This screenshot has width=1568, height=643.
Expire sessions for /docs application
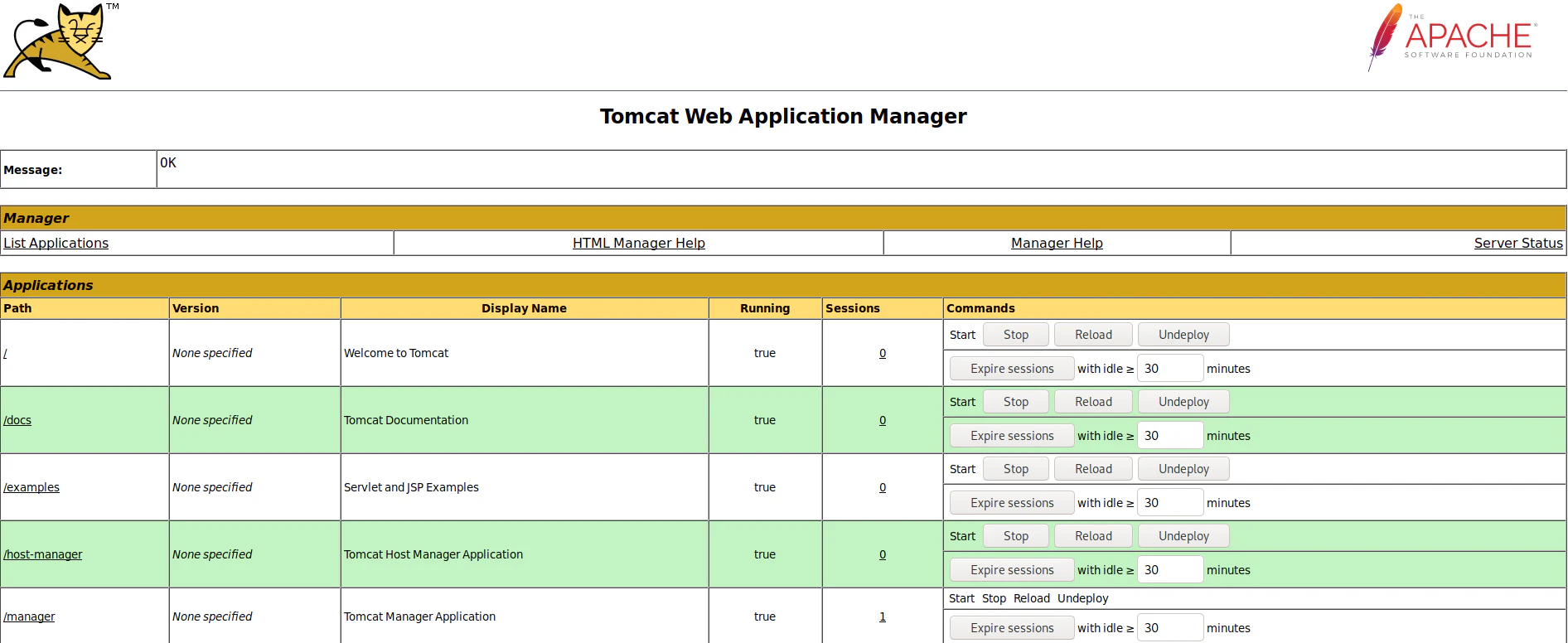click(x=1012, y=436)
